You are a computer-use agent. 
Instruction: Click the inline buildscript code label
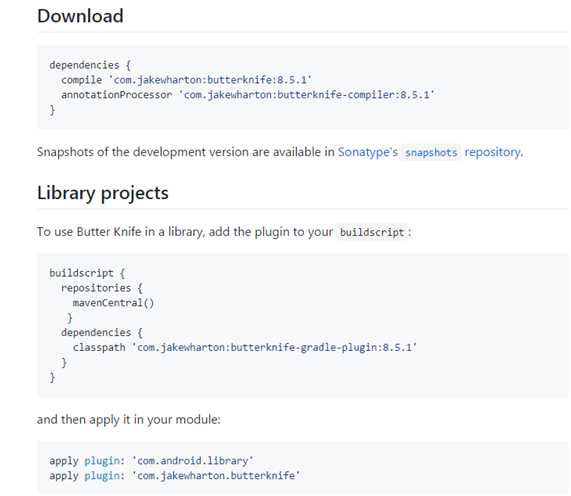pyautogui.click(x=372, y=232)
